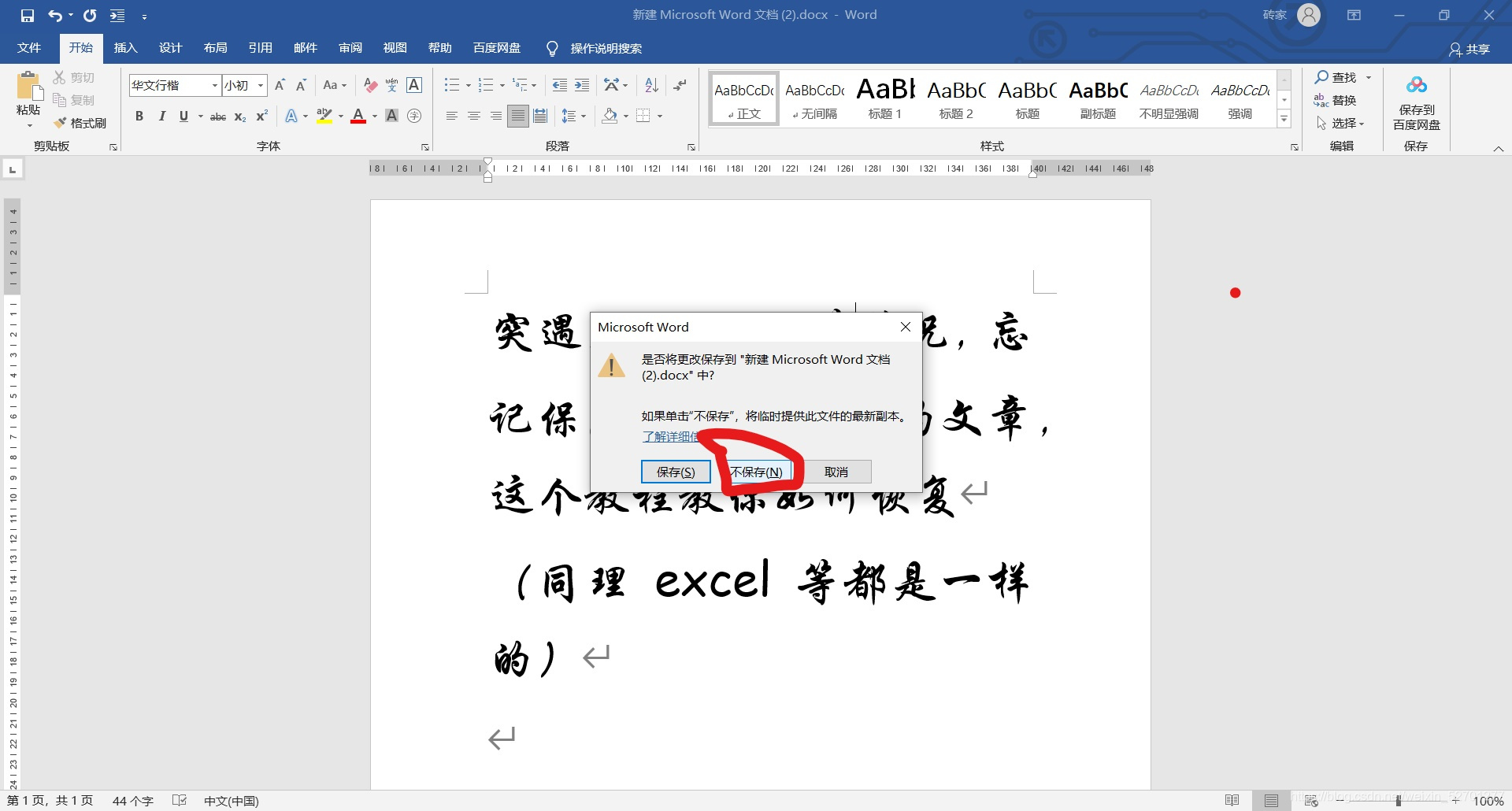Center align the paragraph

click(x=474, y=117)
